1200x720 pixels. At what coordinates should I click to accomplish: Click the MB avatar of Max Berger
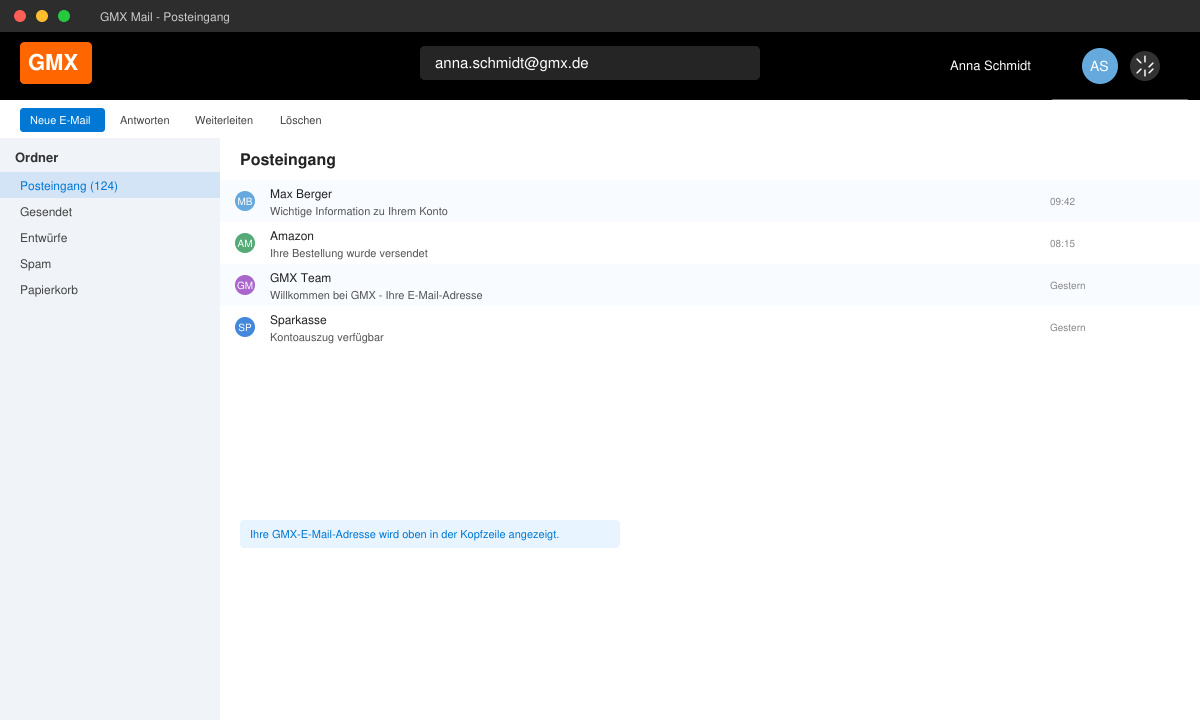(245, 201)
